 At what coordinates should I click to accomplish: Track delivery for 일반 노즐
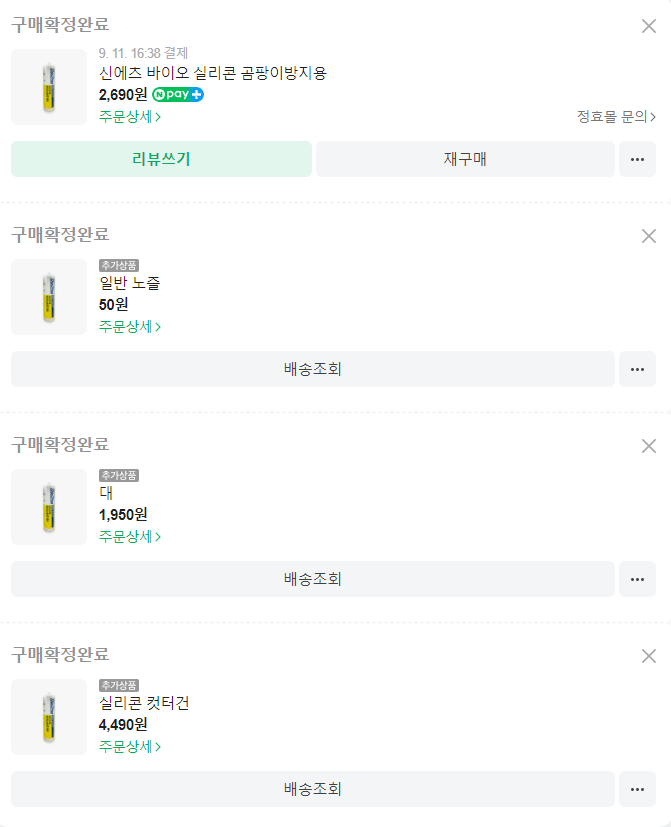click(312, 369)
